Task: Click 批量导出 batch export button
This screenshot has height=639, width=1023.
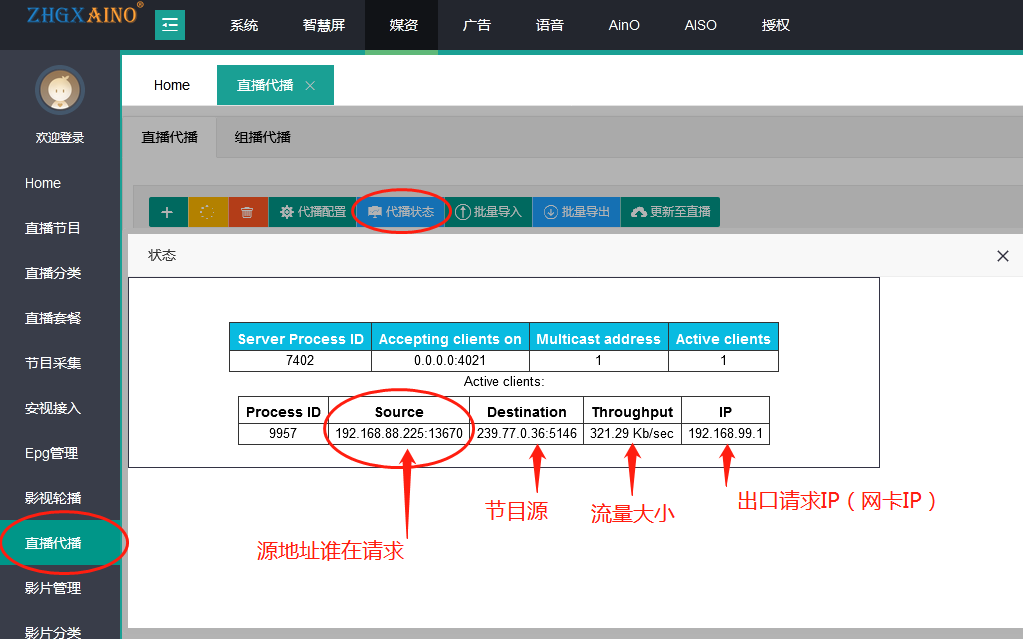Action: click(x=576, y=212)
